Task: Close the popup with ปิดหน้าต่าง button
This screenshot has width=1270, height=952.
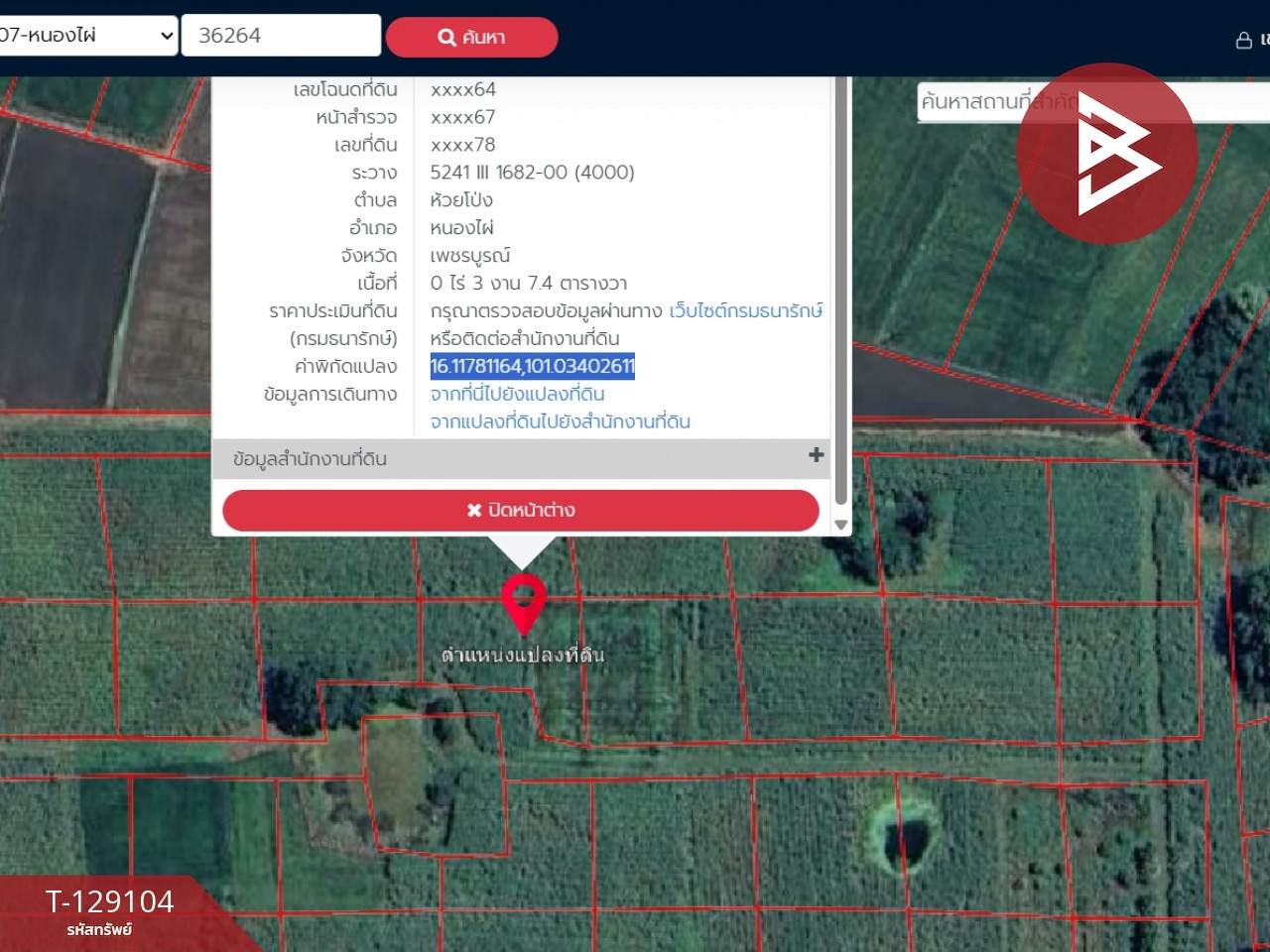Action: pyautogui.click(x=521, y=511)
